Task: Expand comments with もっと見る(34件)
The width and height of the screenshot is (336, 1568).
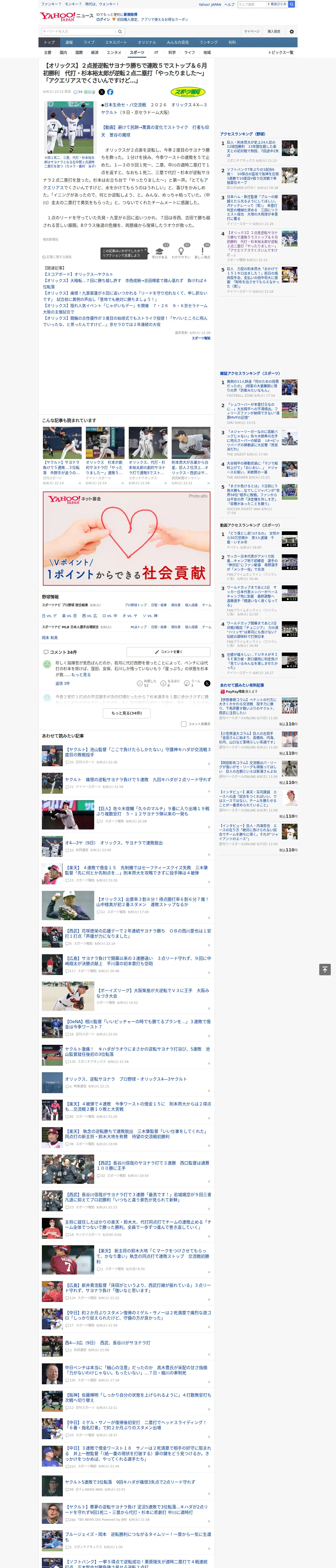Action: [x=127, y=713]
